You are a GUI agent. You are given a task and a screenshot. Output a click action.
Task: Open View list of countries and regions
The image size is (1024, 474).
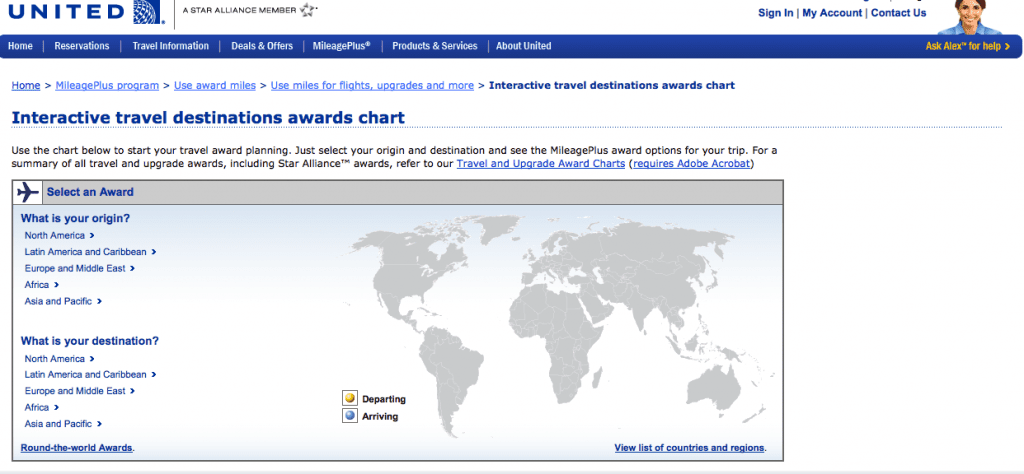[x=689, y=448]
